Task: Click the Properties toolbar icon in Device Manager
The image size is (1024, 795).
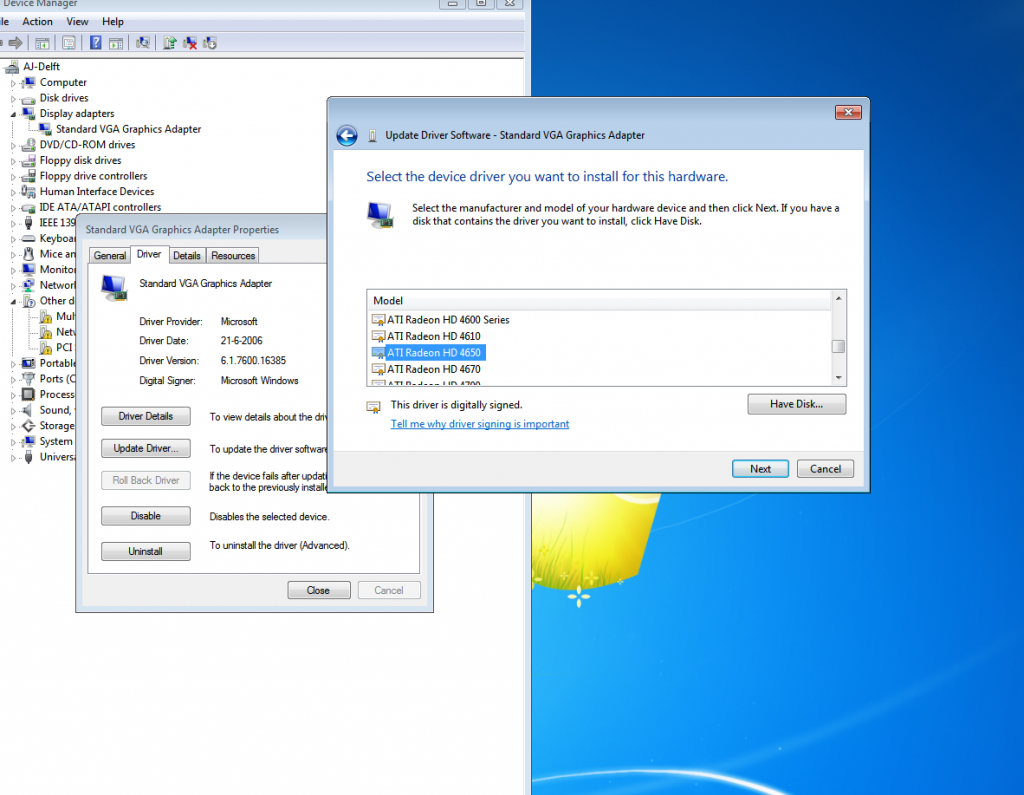Action: click(x=69, y=43)
